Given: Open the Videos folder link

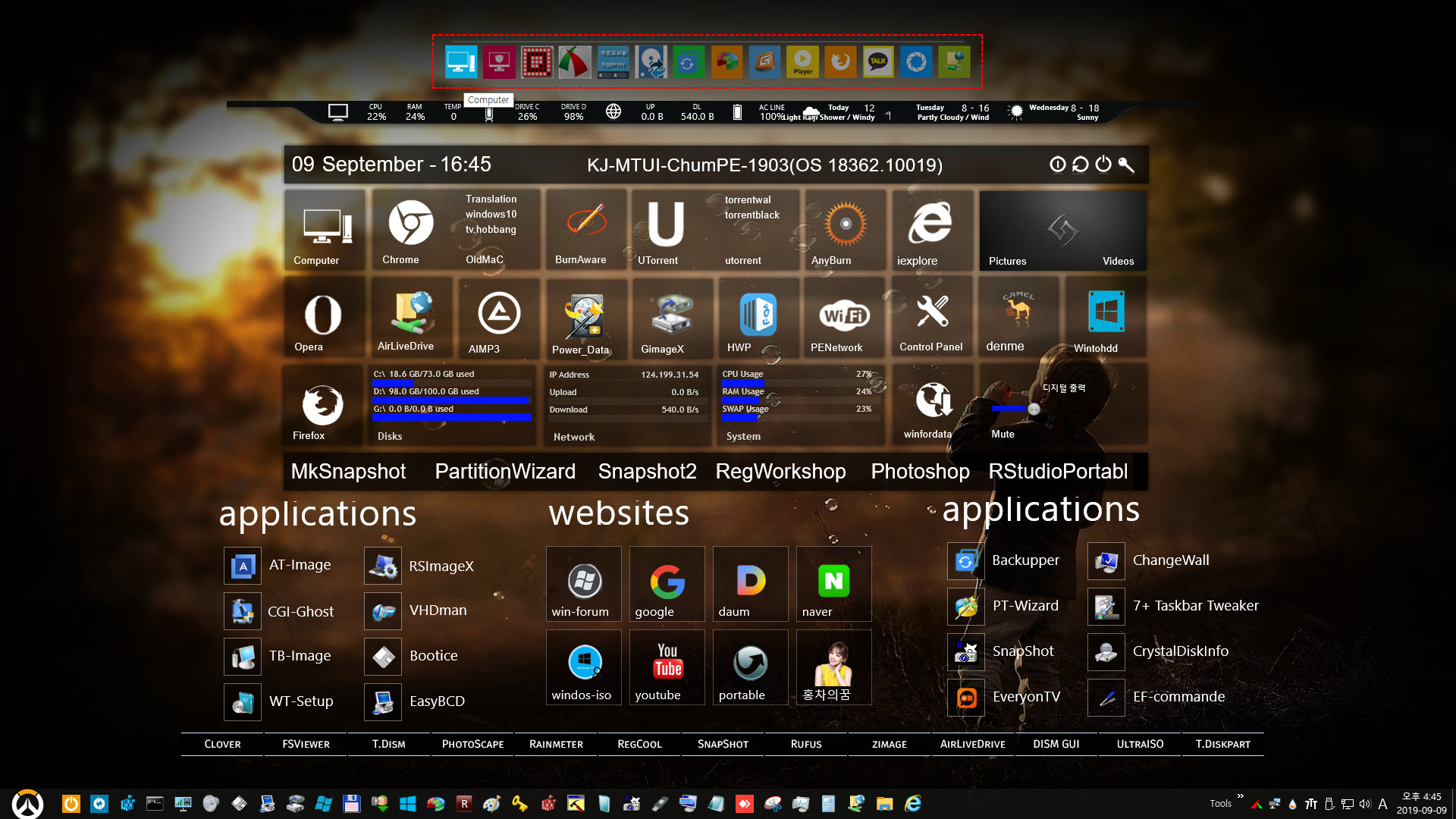Looking at the screenshot, I should pyautogui.click(x=1118, y=261).
